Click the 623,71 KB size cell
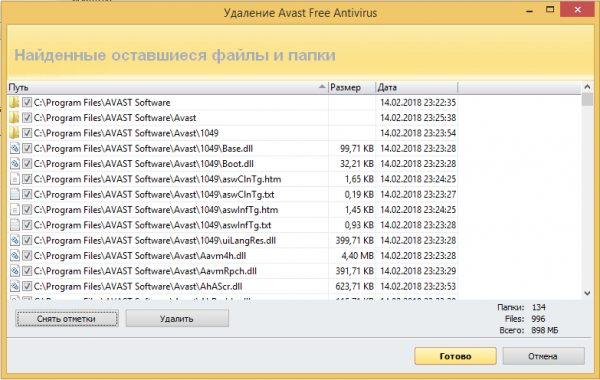 (352, 286)
